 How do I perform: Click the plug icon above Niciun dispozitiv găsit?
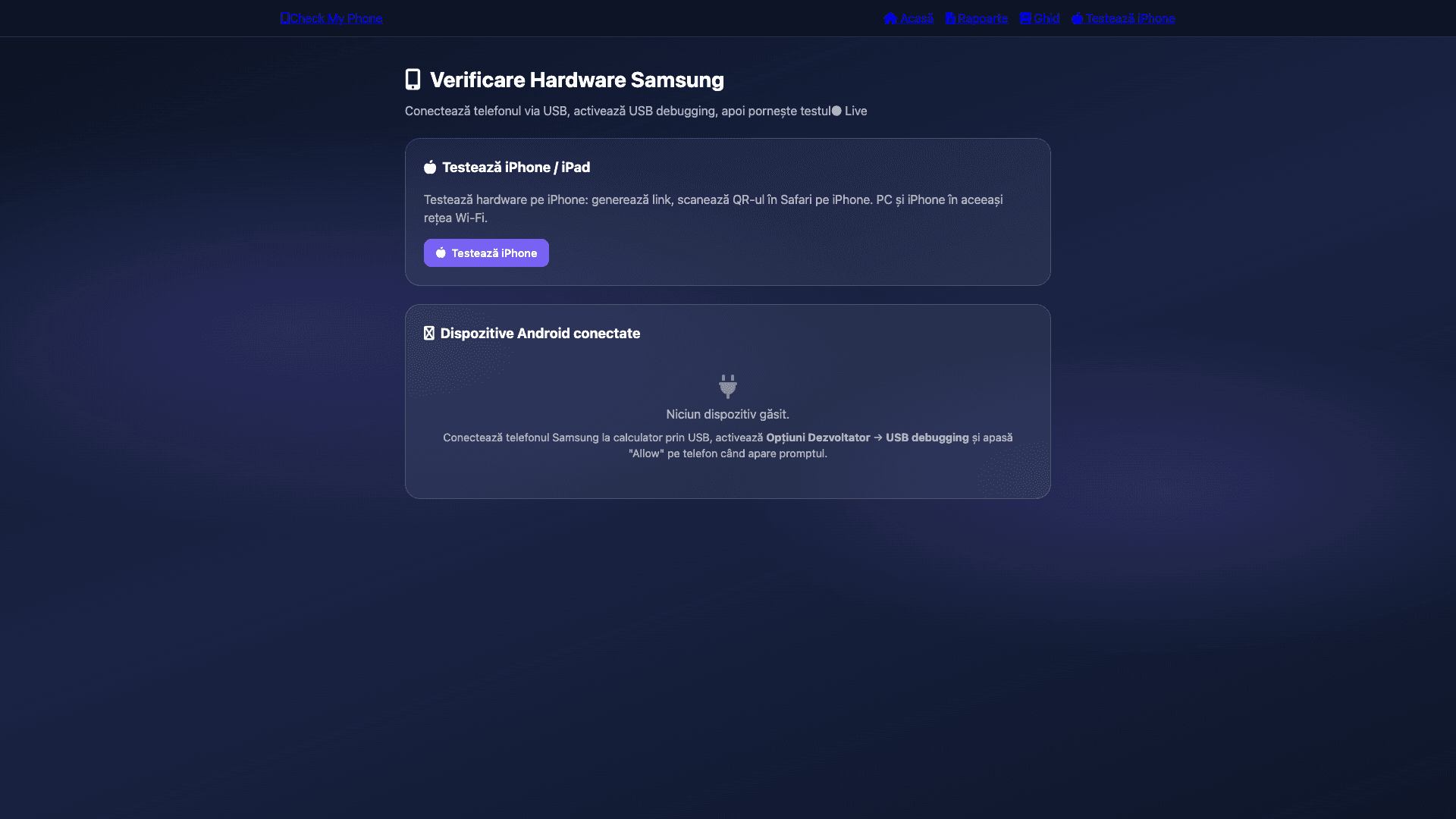click(728, 386)
